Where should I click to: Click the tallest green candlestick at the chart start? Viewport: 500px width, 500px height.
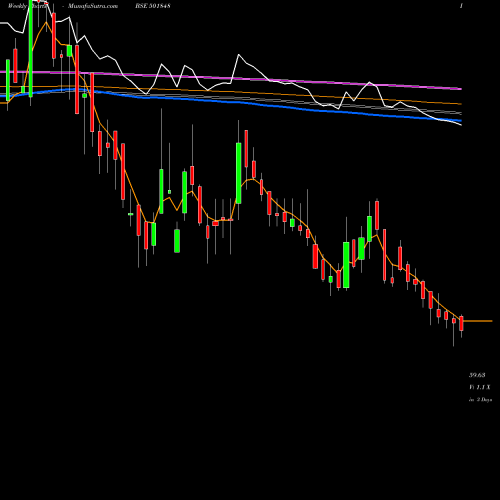point(31,48)
